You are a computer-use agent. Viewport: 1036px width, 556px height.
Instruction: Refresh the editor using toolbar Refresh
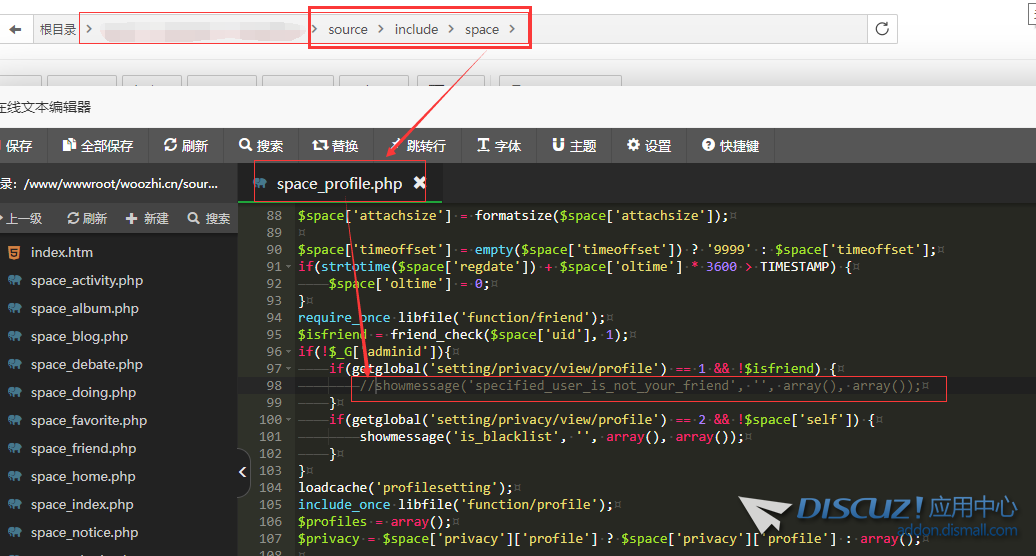pos(186,146)
